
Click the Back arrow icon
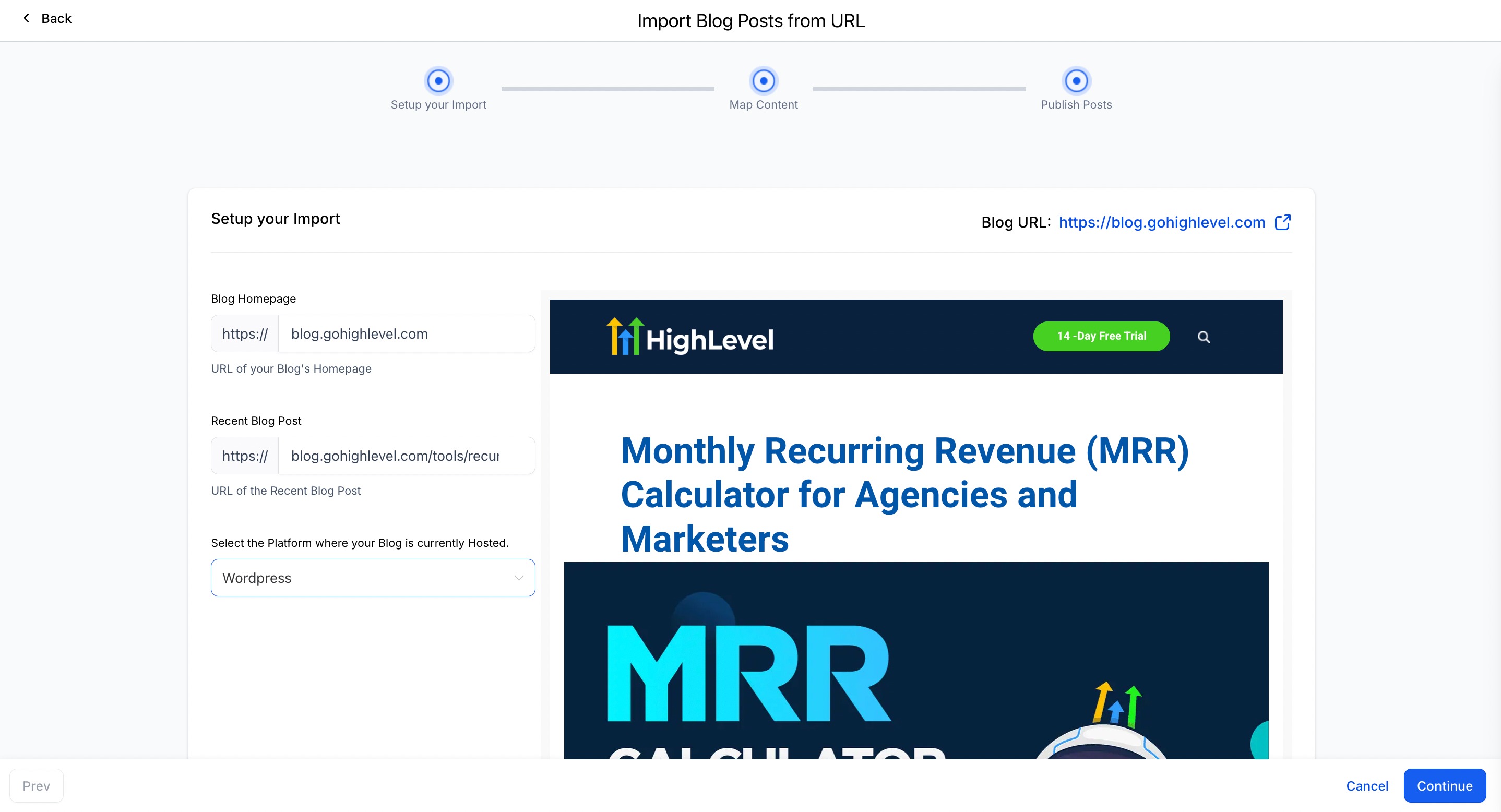26,18
